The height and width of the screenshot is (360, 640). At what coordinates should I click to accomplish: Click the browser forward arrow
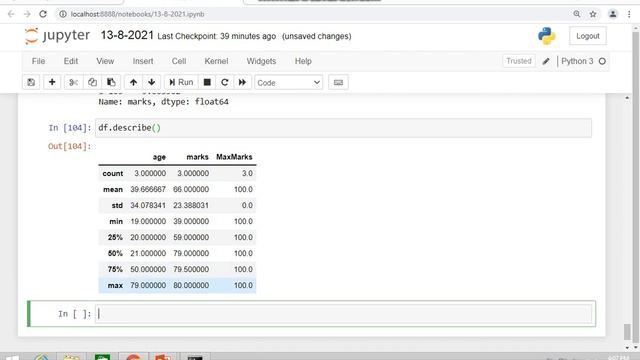(x=27, y=14)
